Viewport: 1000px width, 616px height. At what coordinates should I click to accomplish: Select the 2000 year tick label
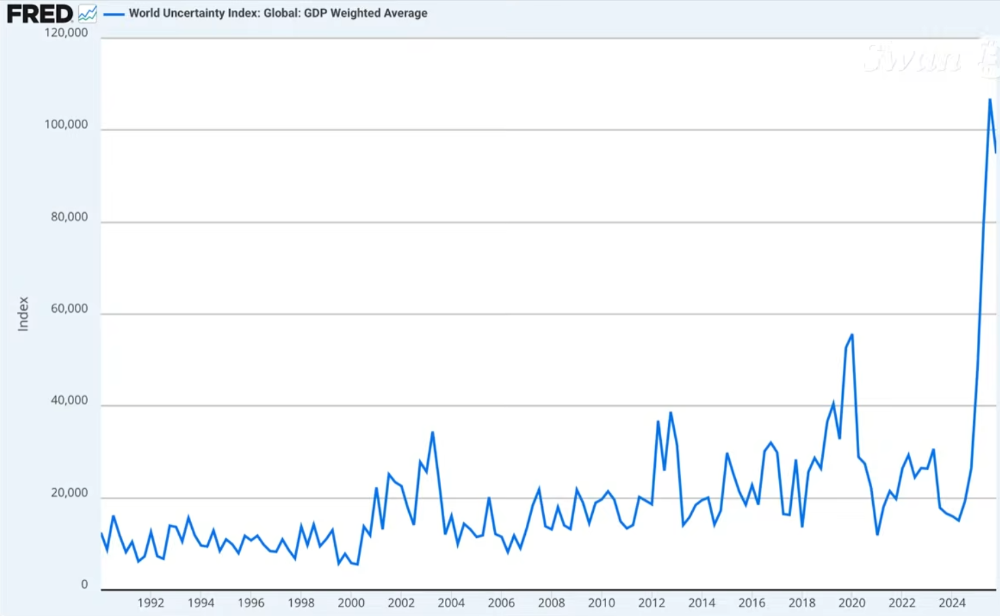(351, 603)
